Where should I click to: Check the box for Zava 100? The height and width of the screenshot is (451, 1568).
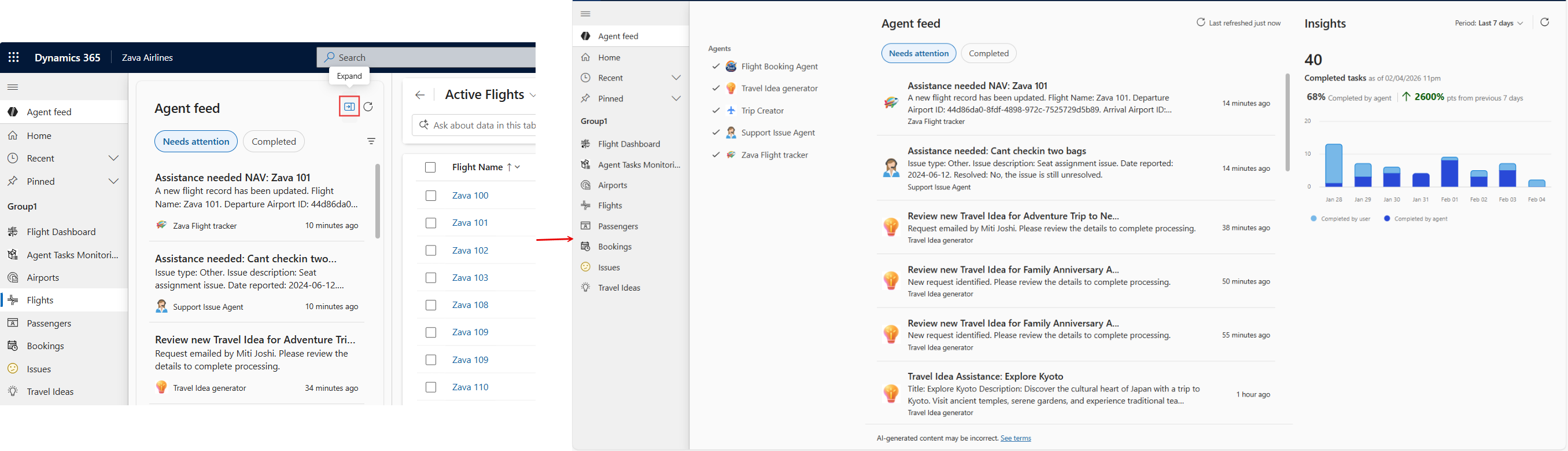pyautogui.click(x=430, y=196)
